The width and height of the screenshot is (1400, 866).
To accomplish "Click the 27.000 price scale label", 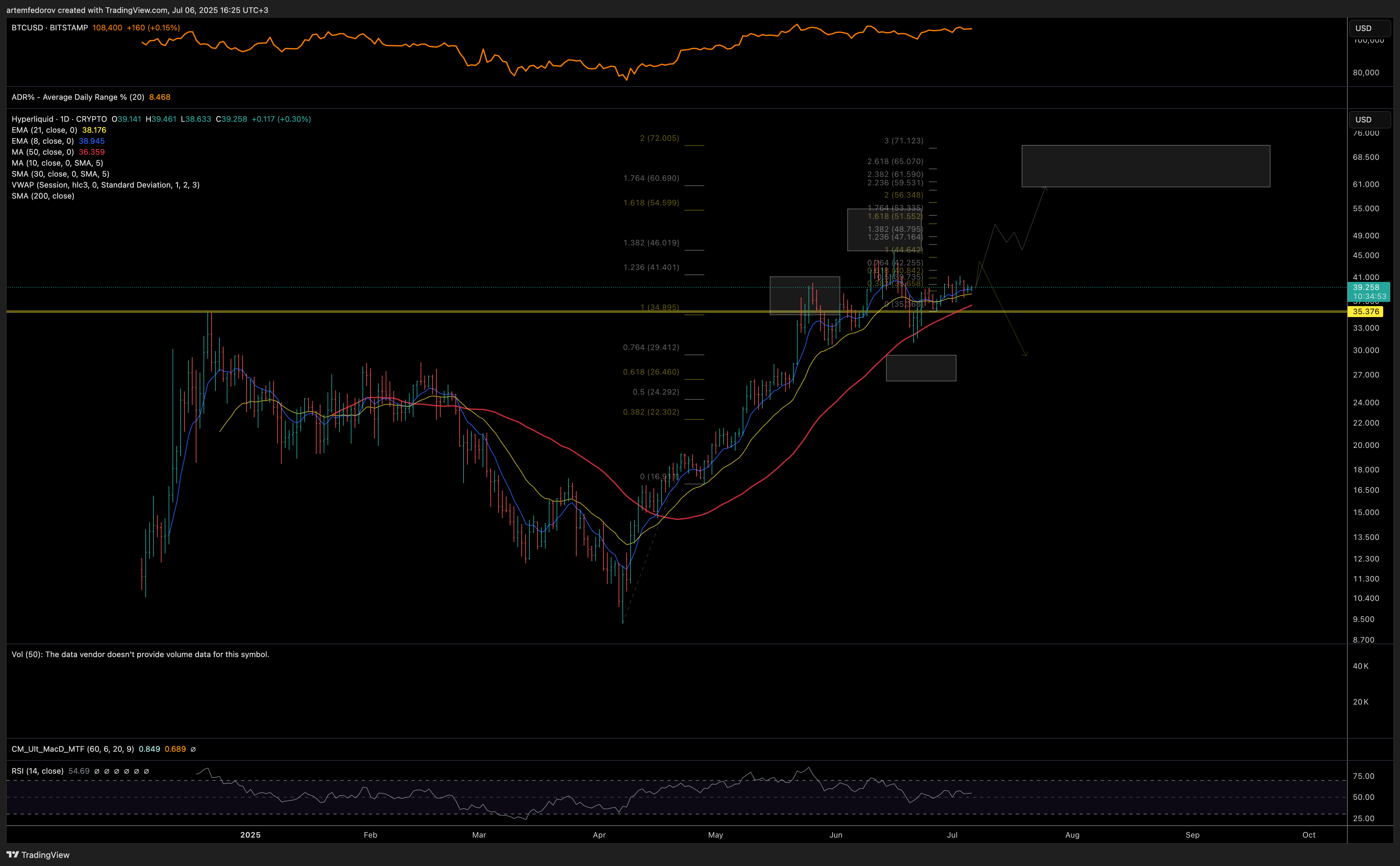I will click(1366, 375).
